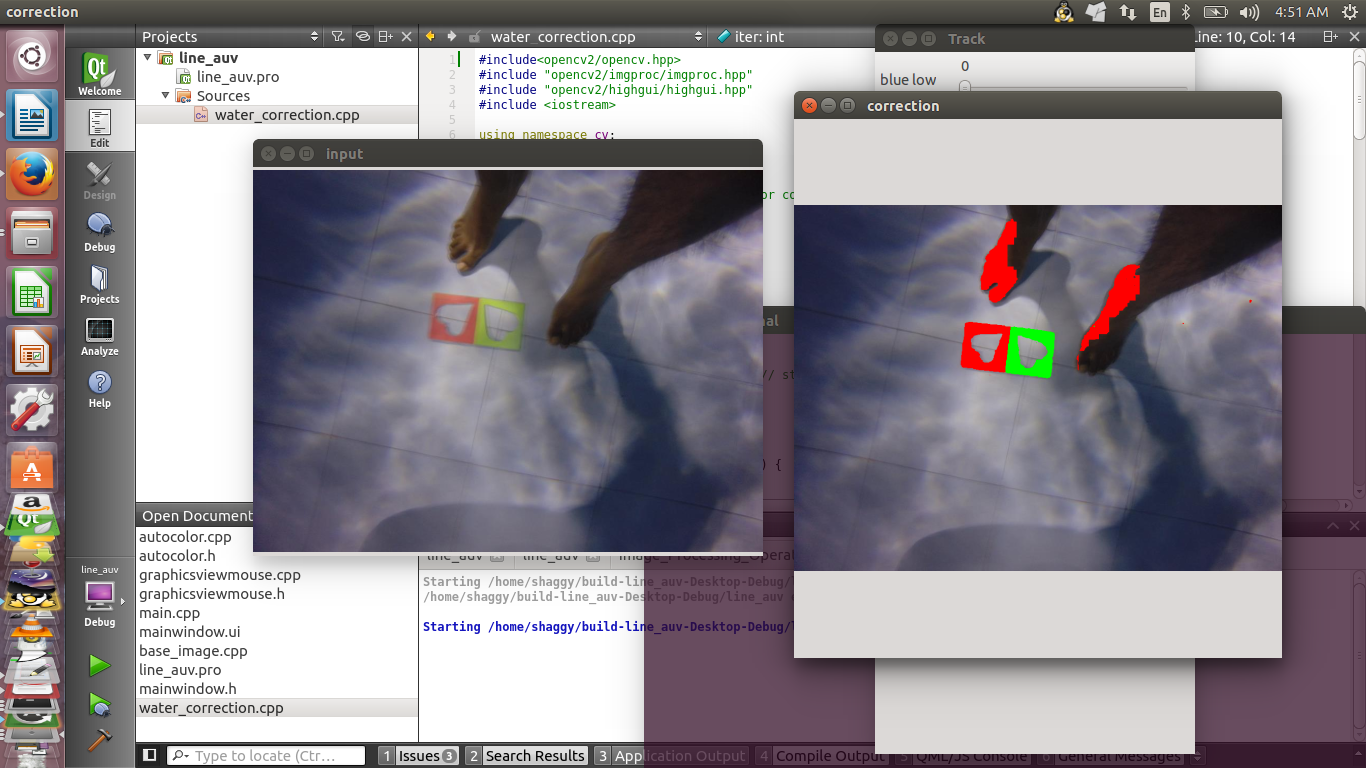
Task: Adjust the blue low slider in Track window
Action: (x=965, y=87)
